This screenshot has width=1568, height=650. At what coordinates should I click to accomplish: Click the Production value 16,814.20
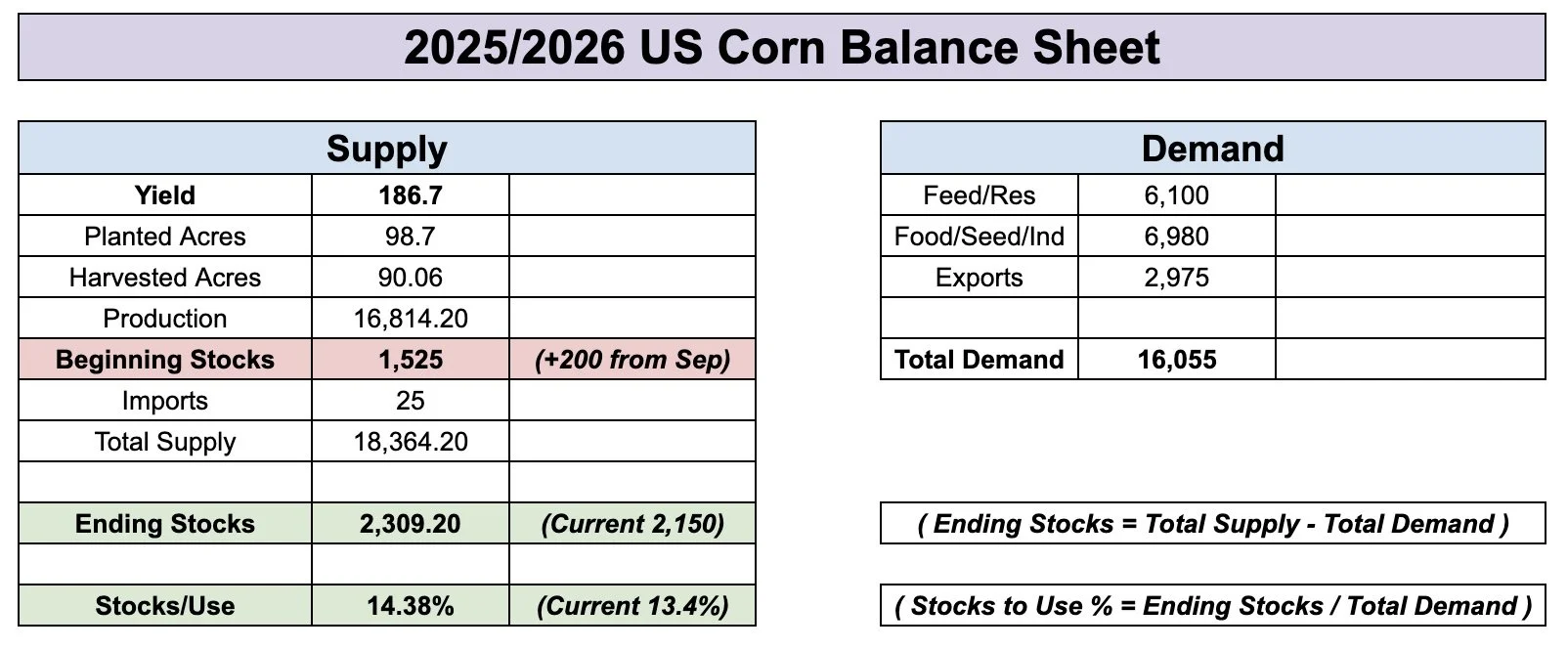coord(411,319)
